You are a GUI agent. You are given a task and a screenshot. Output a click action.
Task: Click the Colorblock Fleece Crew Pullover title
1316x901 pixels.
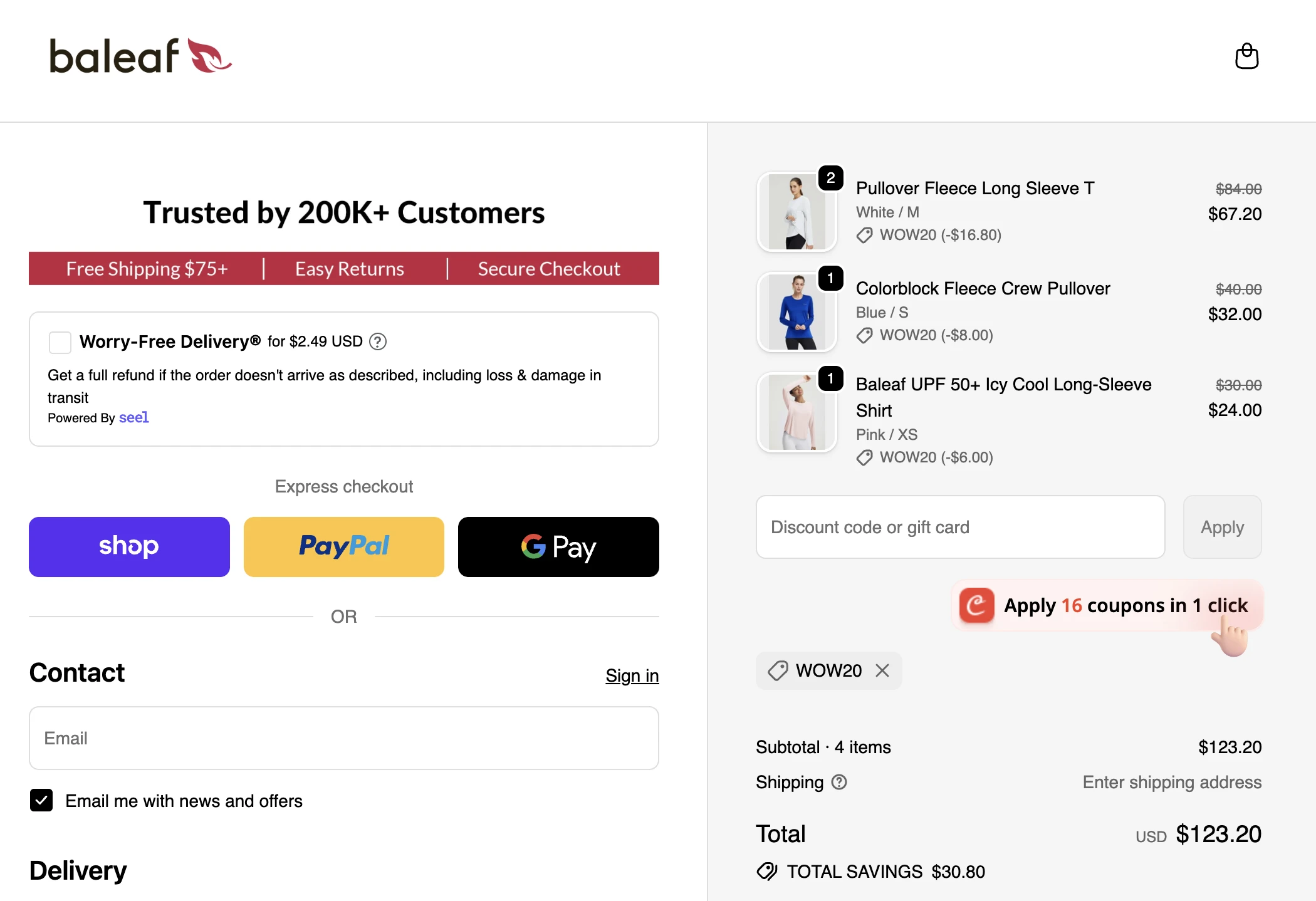[x=983, y=288]
